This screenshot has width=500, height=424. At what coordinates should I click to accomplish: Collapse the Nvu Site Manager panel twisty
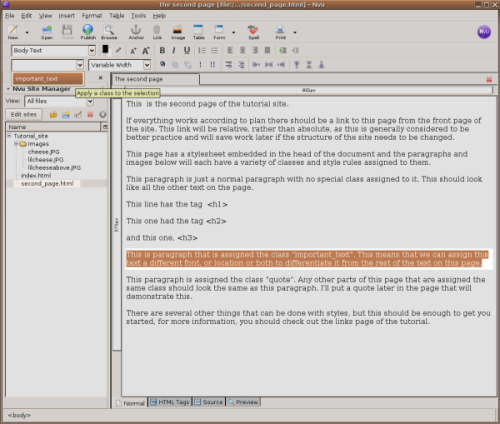click(8, 89)
